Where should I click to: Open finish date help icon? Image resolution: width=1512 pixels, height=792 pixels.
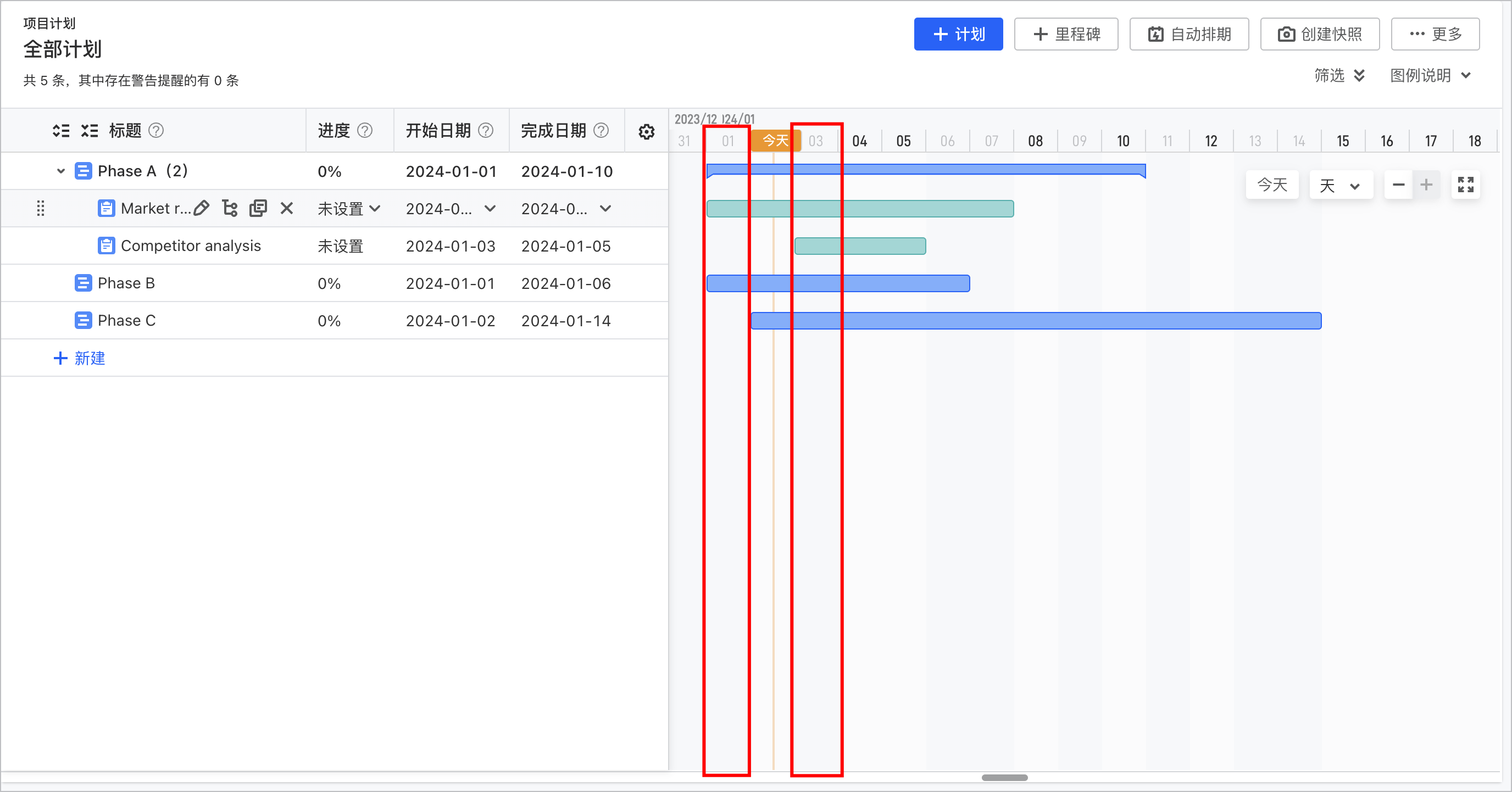click(x=601, y=130)
